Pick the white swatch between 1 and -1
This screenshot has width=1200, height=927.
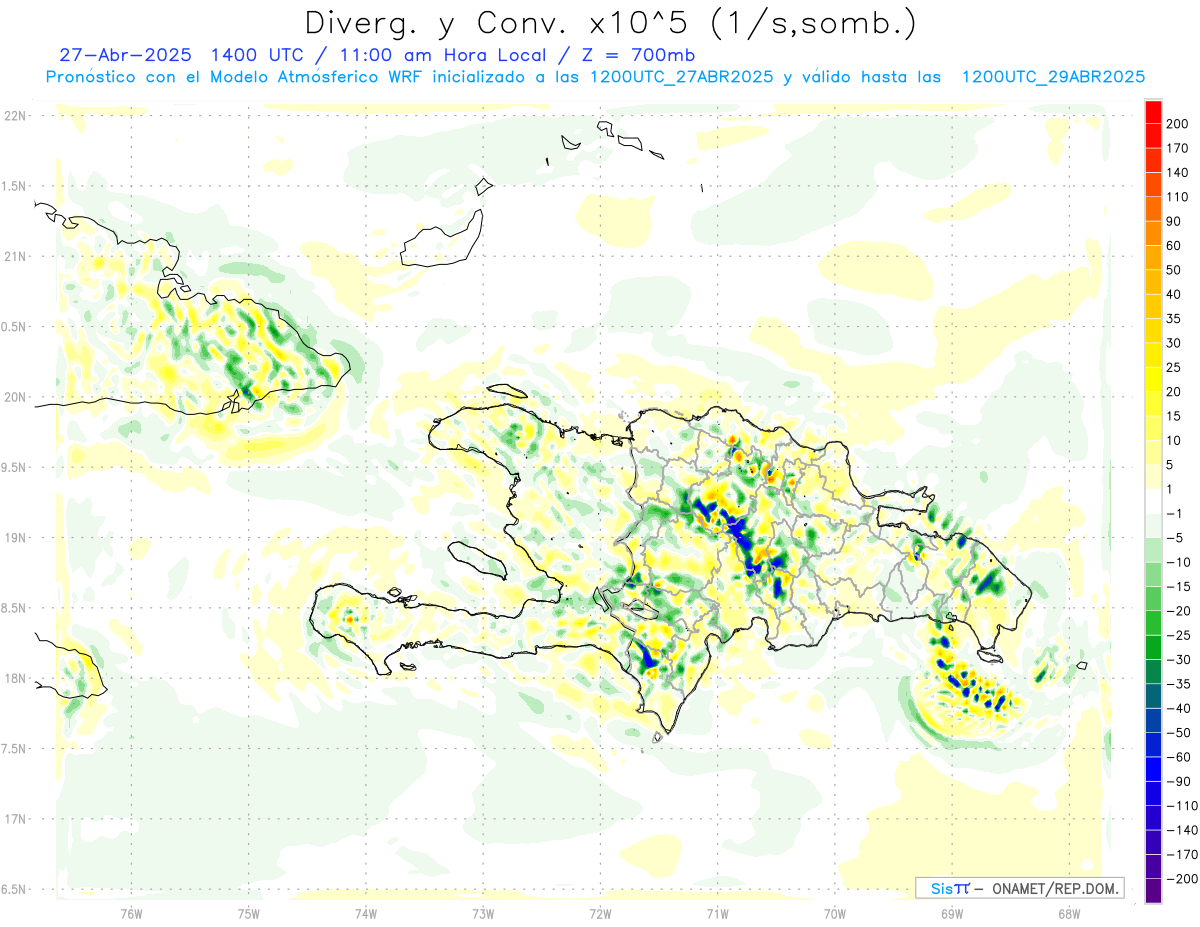click(x=1153, y=501)
